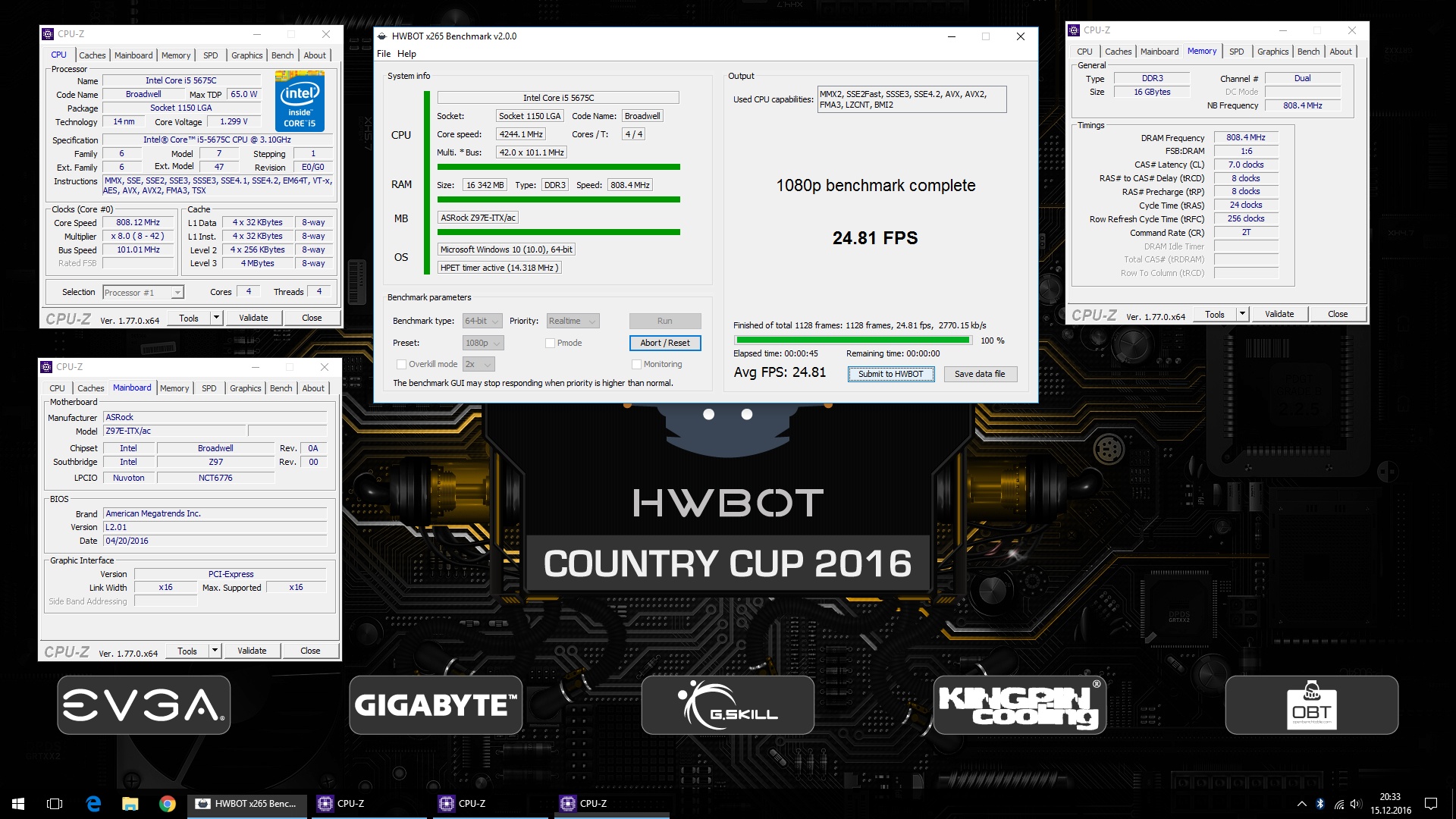The image size is (1456, 819).
Task: Toggle the Pmode checkbox
Action: (x=550, y=344)
